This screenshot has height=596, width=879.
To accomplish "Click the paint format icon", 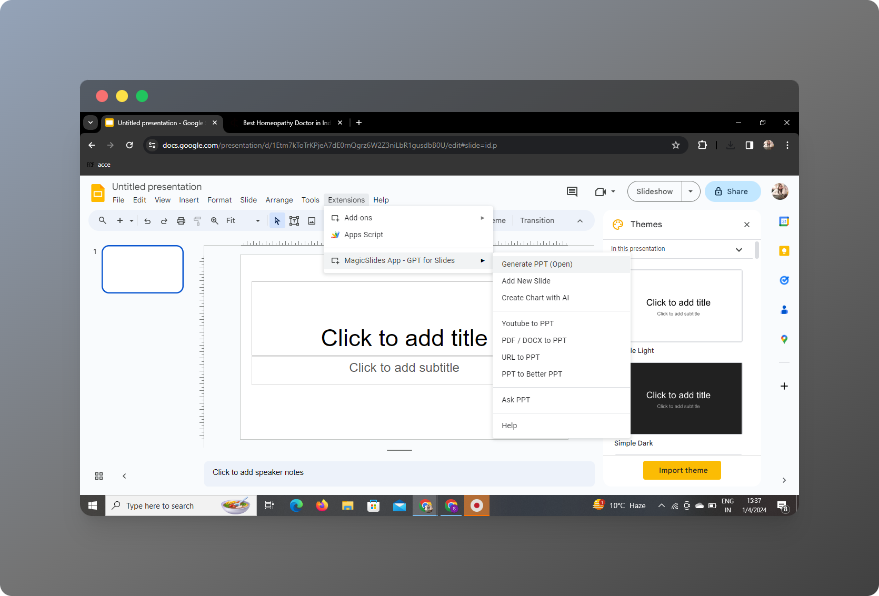I will pyautogui.click(x=197, y=221).
